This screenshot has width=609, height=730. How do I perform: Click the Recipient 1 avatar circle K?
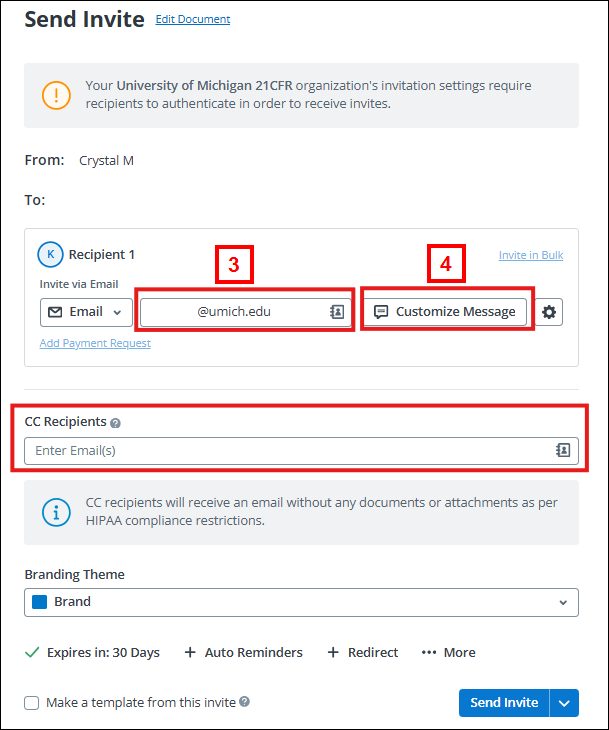click(50, 255)
